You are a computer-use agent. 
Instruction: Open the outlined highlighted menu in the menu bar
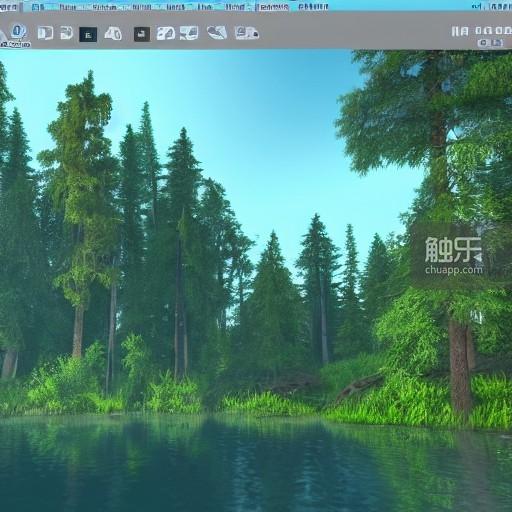(272, 7)
